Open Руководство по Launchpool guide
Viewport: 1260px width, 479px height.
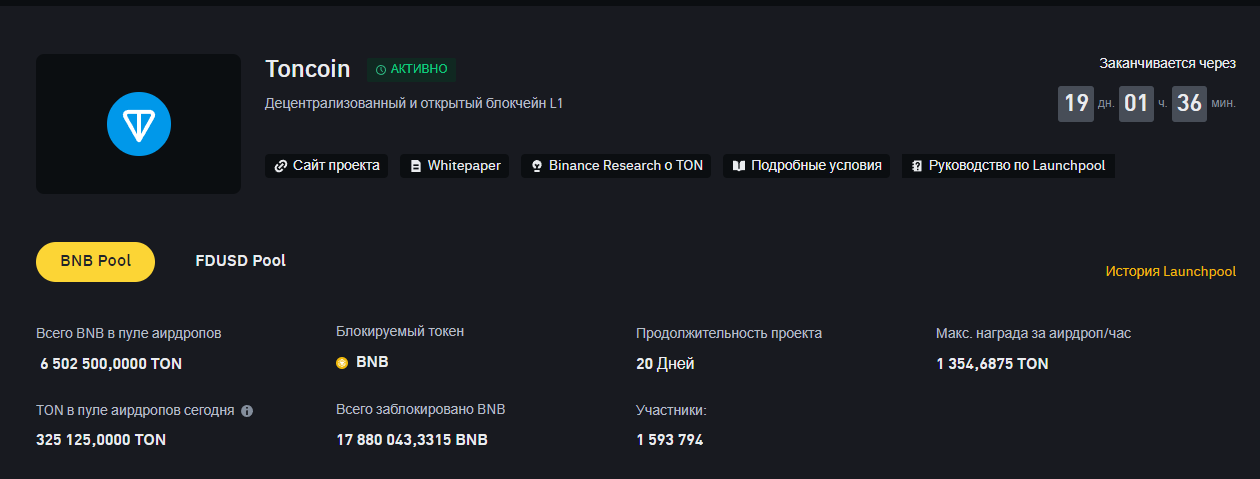[x=1008, y=166]
